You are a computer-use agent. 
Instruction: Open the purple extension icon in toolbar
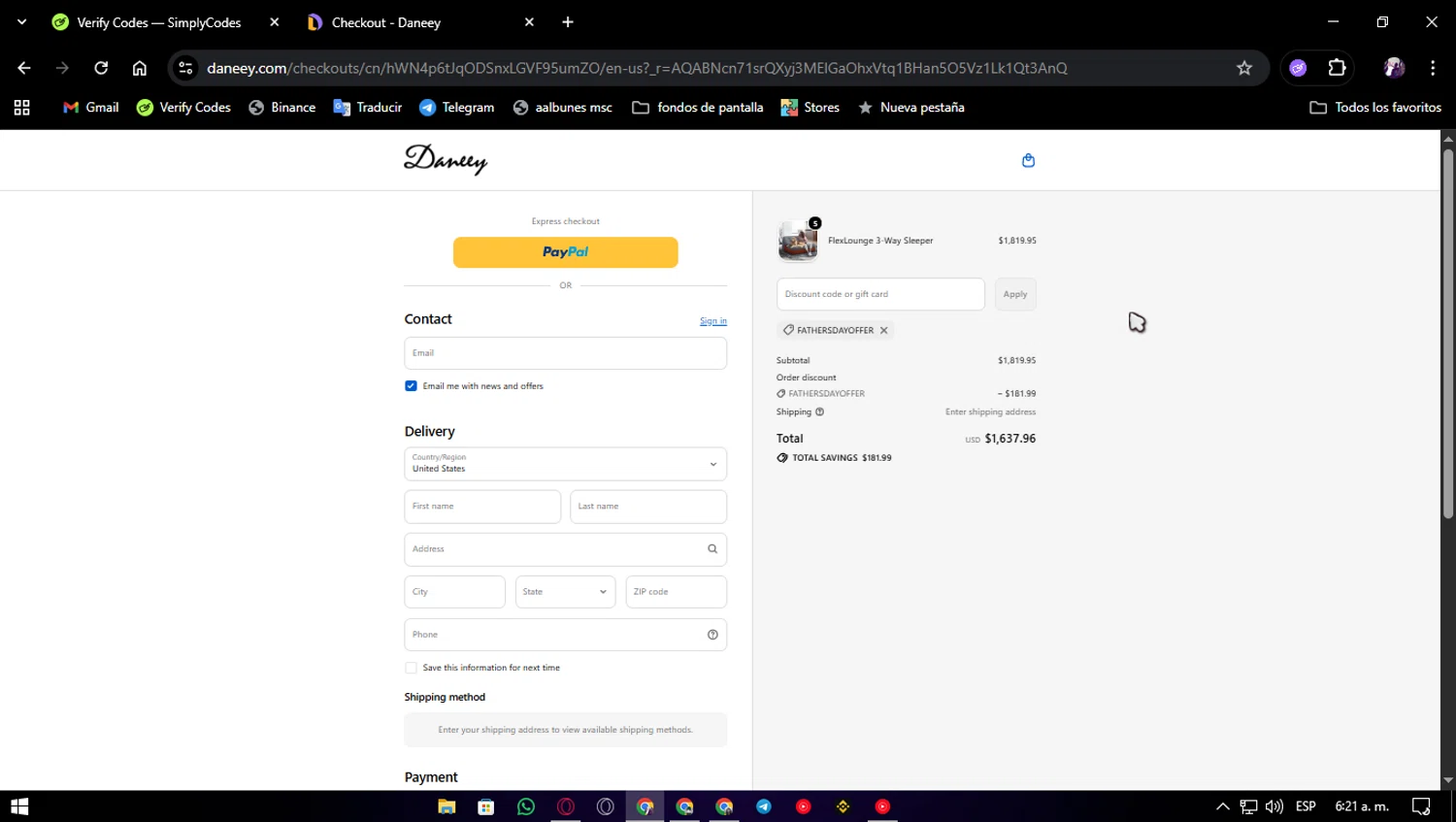click(1298, 68)
